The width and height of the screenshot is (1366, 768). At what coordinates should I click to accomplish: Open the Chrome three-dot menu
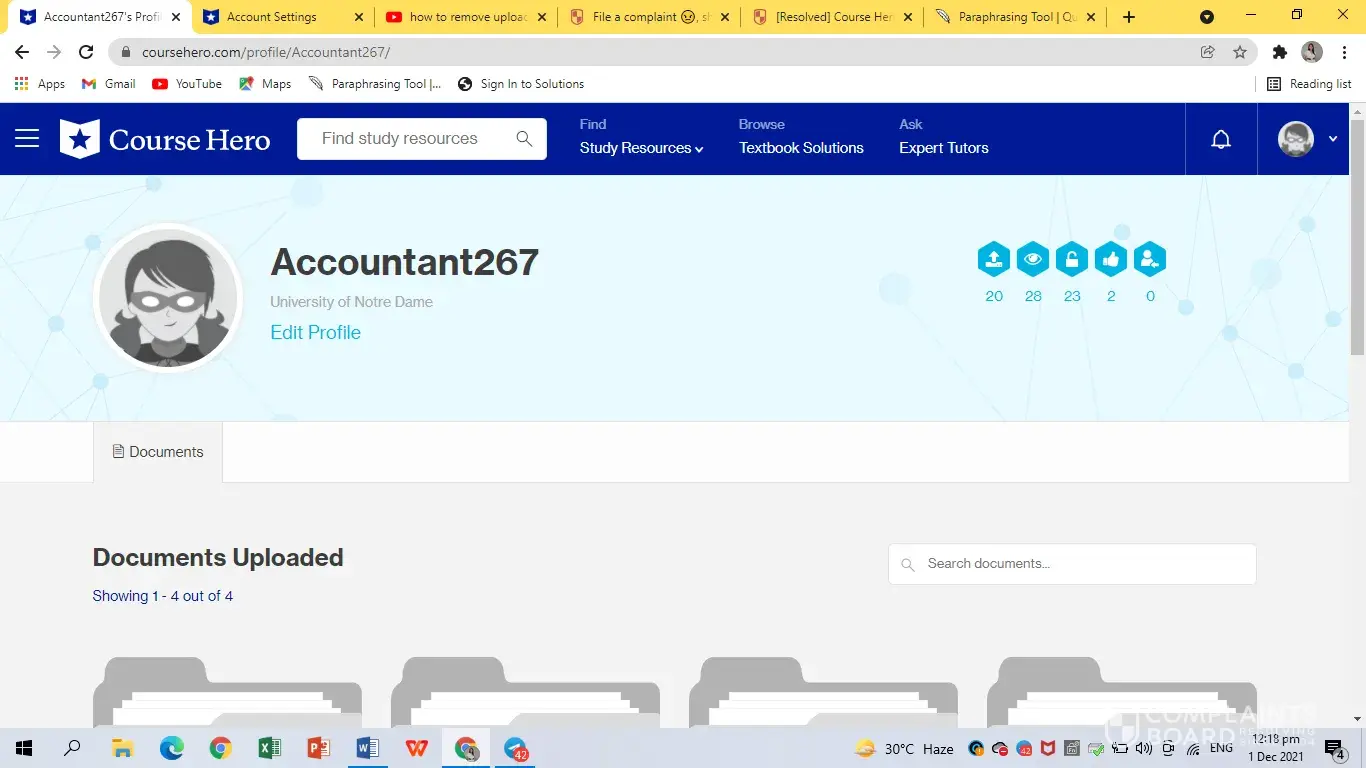pos(1343,52)
